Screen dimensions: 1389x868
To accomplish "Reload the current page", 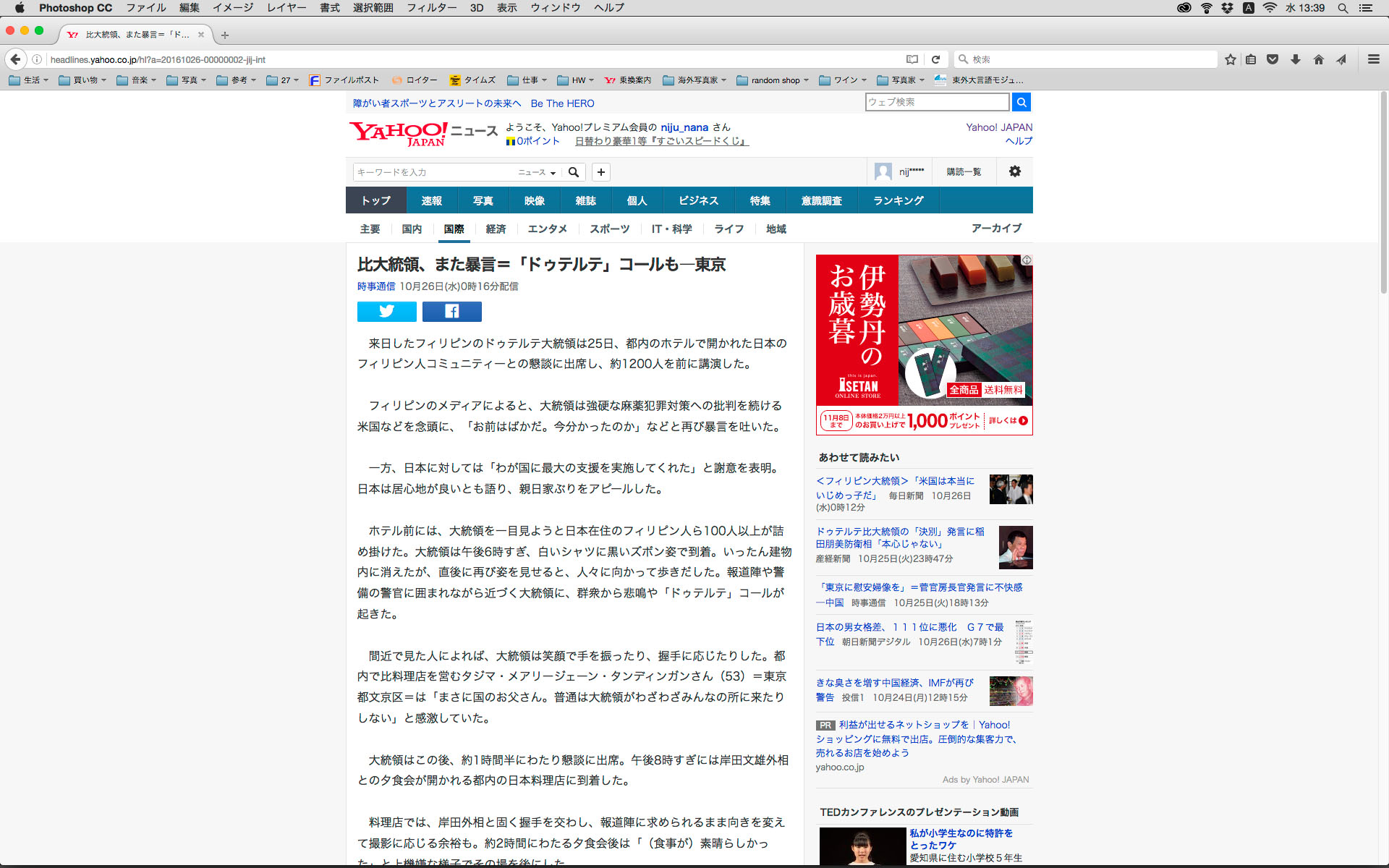I will coord(935,59).
